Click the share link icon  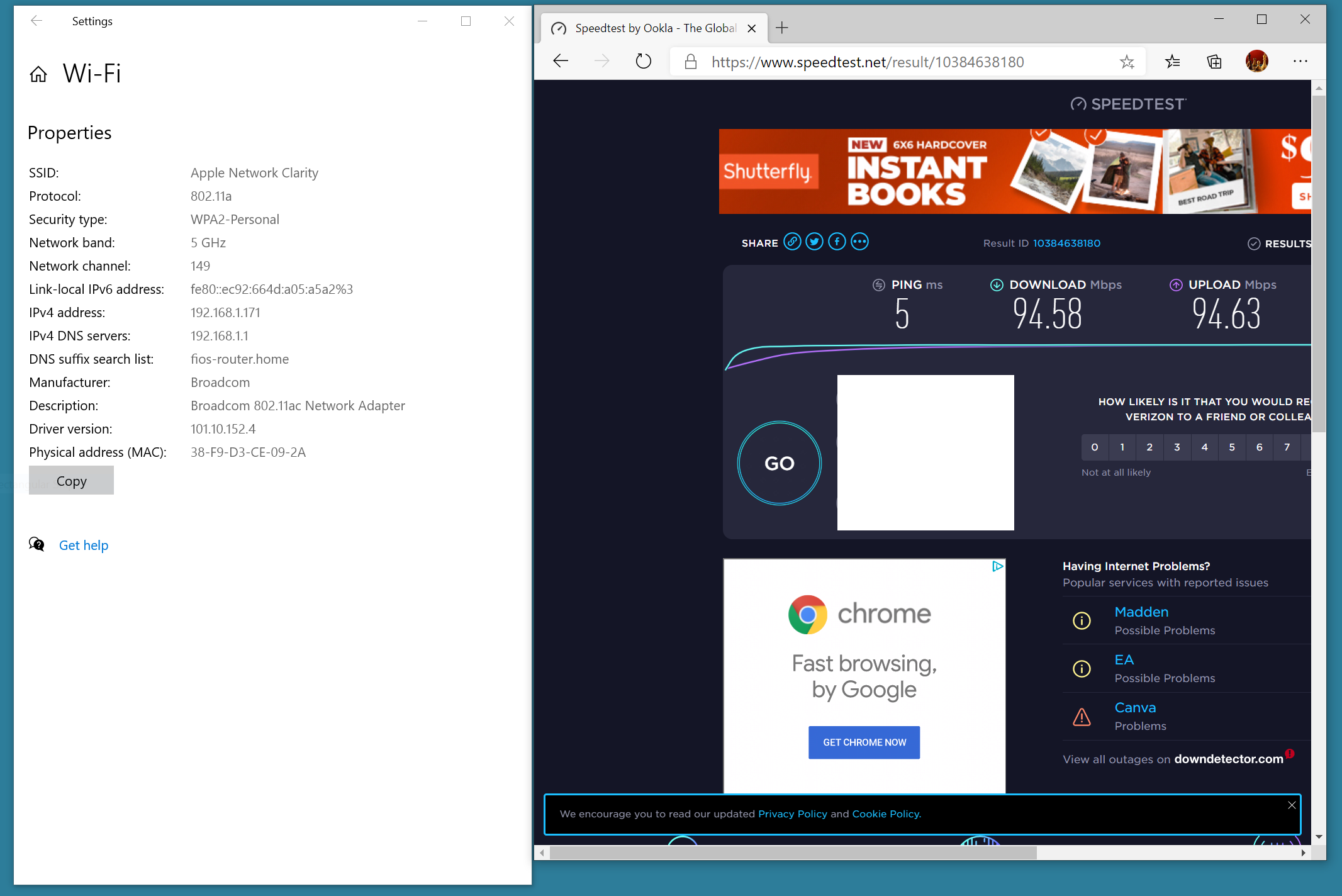792,242
